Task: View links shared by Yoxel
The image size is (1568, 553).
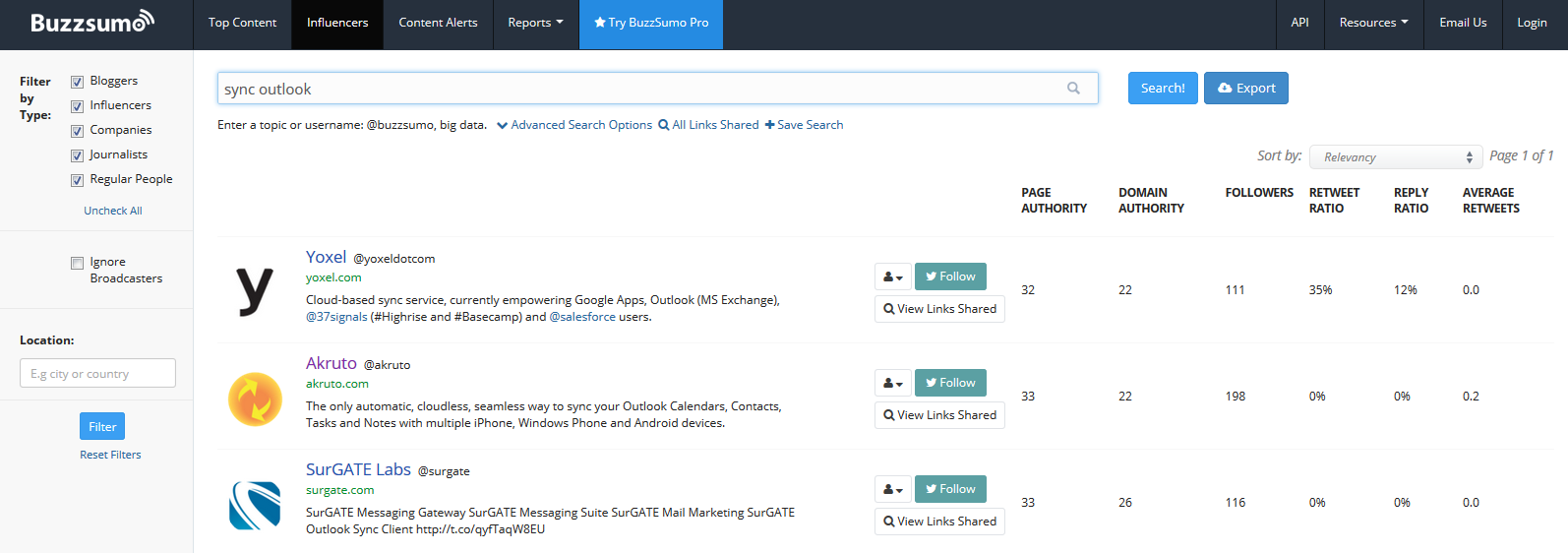Action: pyautogui.click(x=939, y=309)
